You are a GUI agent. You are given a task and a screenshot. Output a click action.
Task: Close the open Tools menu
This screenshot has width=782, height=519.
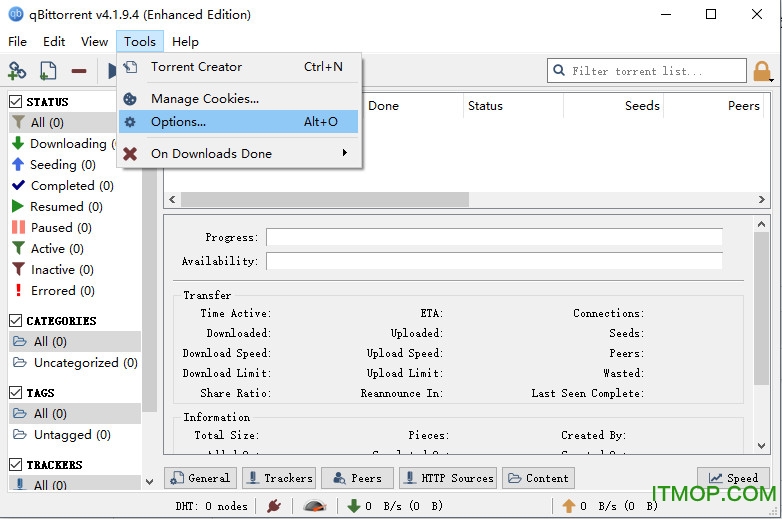point(140,41)
